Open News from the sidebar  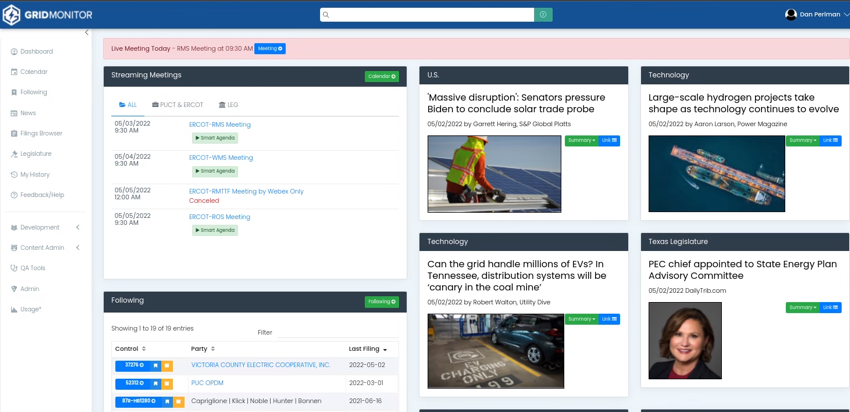tap(23, 113)
